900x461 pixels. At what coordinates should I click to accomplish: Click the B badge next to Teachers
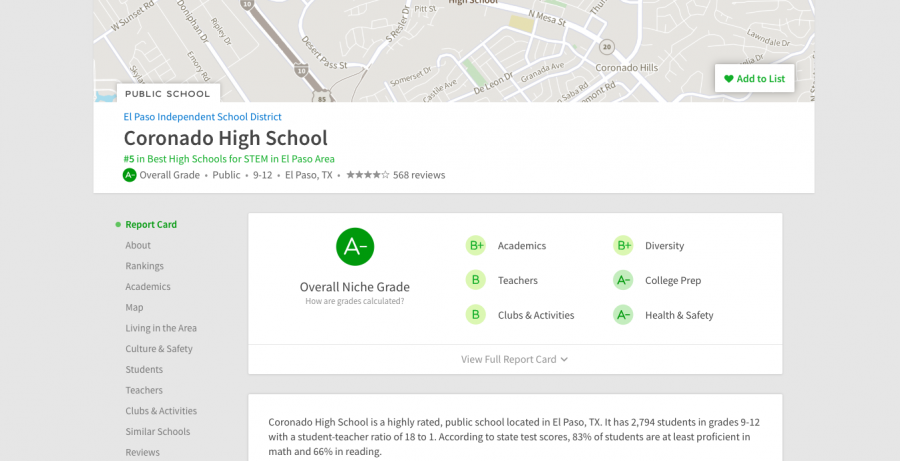[476, 280]
